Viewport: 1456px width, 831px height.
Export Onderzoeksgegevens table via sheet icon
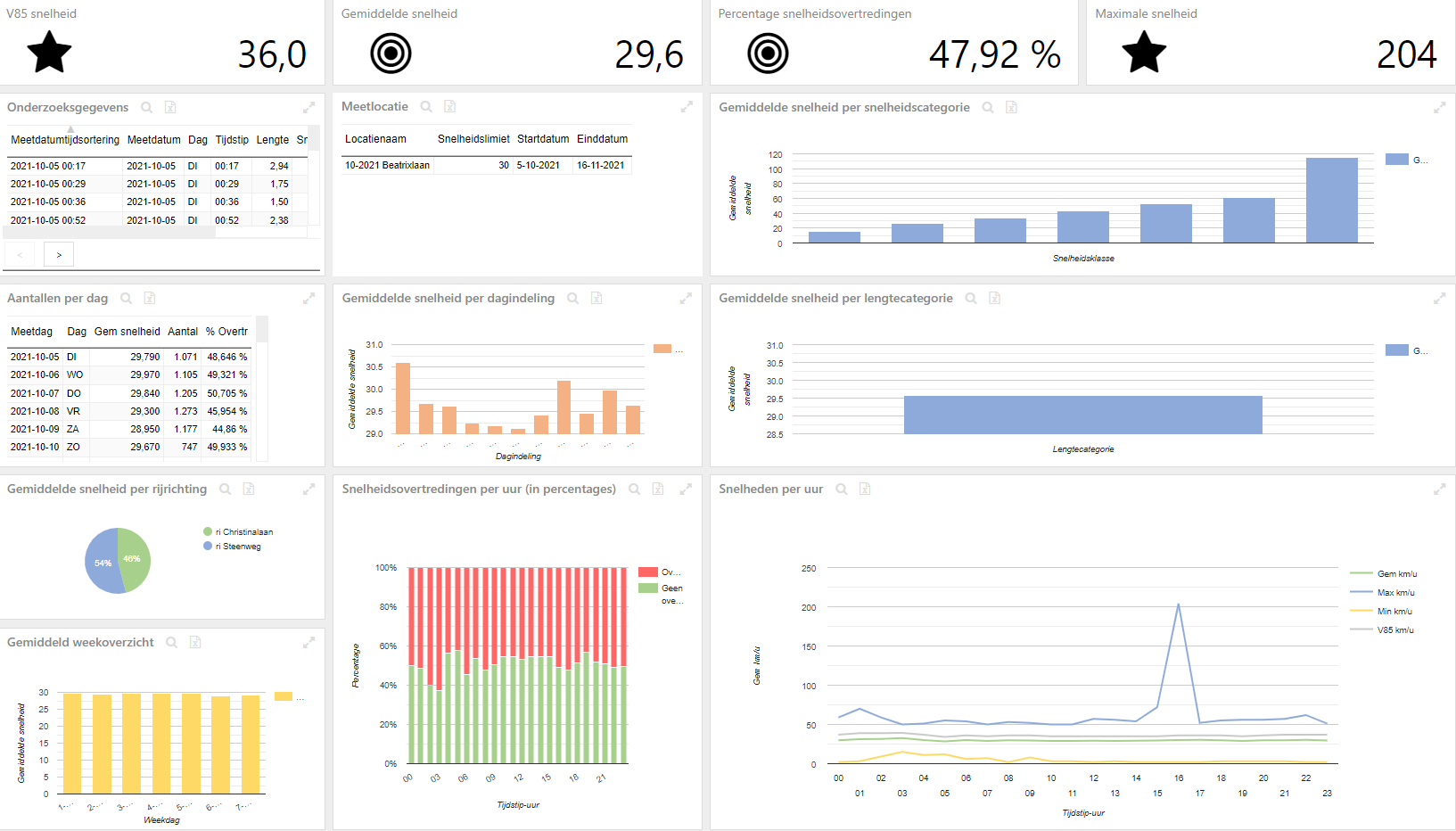(x=170, y=107)
